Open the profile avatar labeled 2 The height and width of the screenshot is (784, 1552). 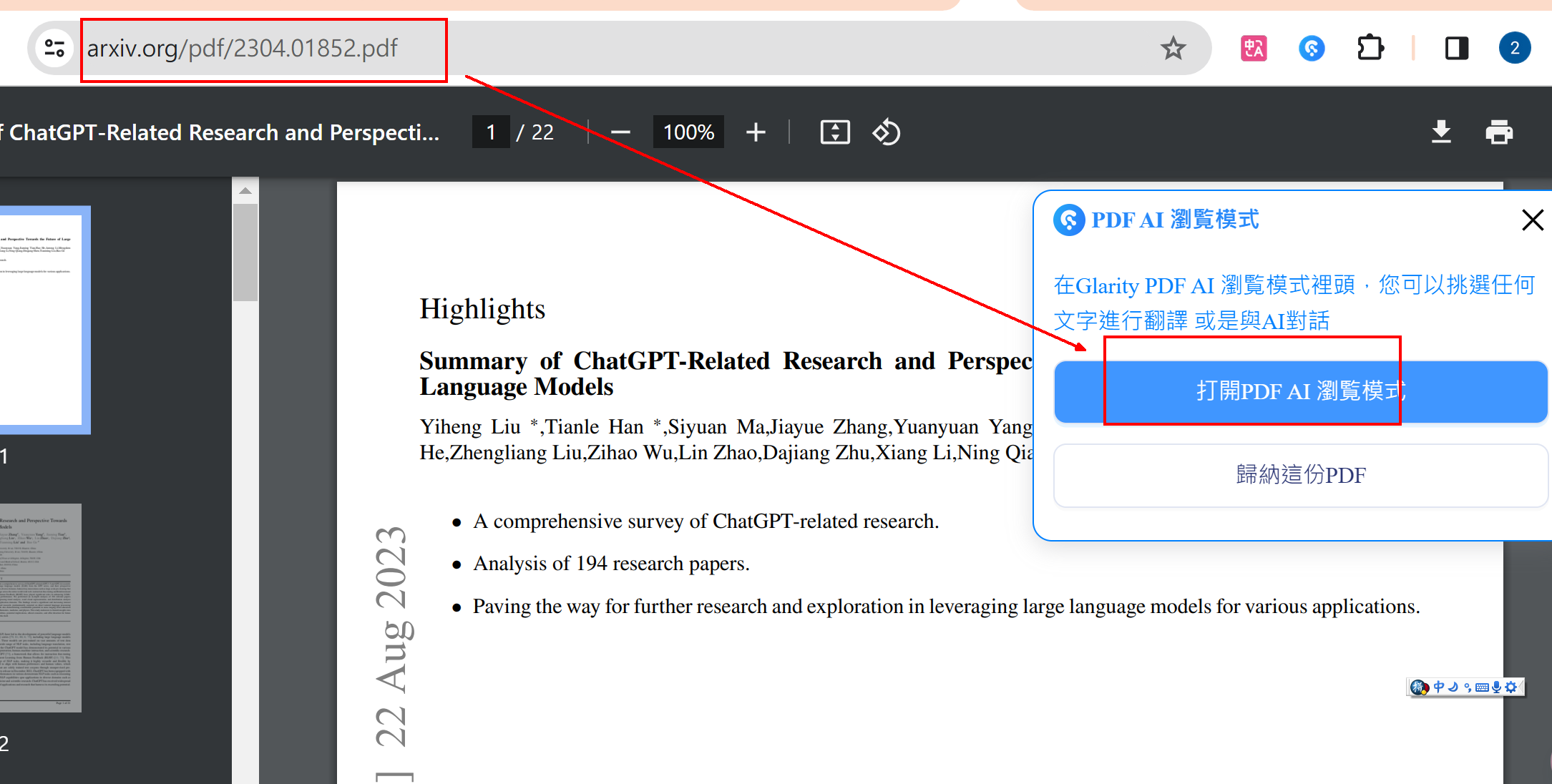click(x=1515, y=49)
